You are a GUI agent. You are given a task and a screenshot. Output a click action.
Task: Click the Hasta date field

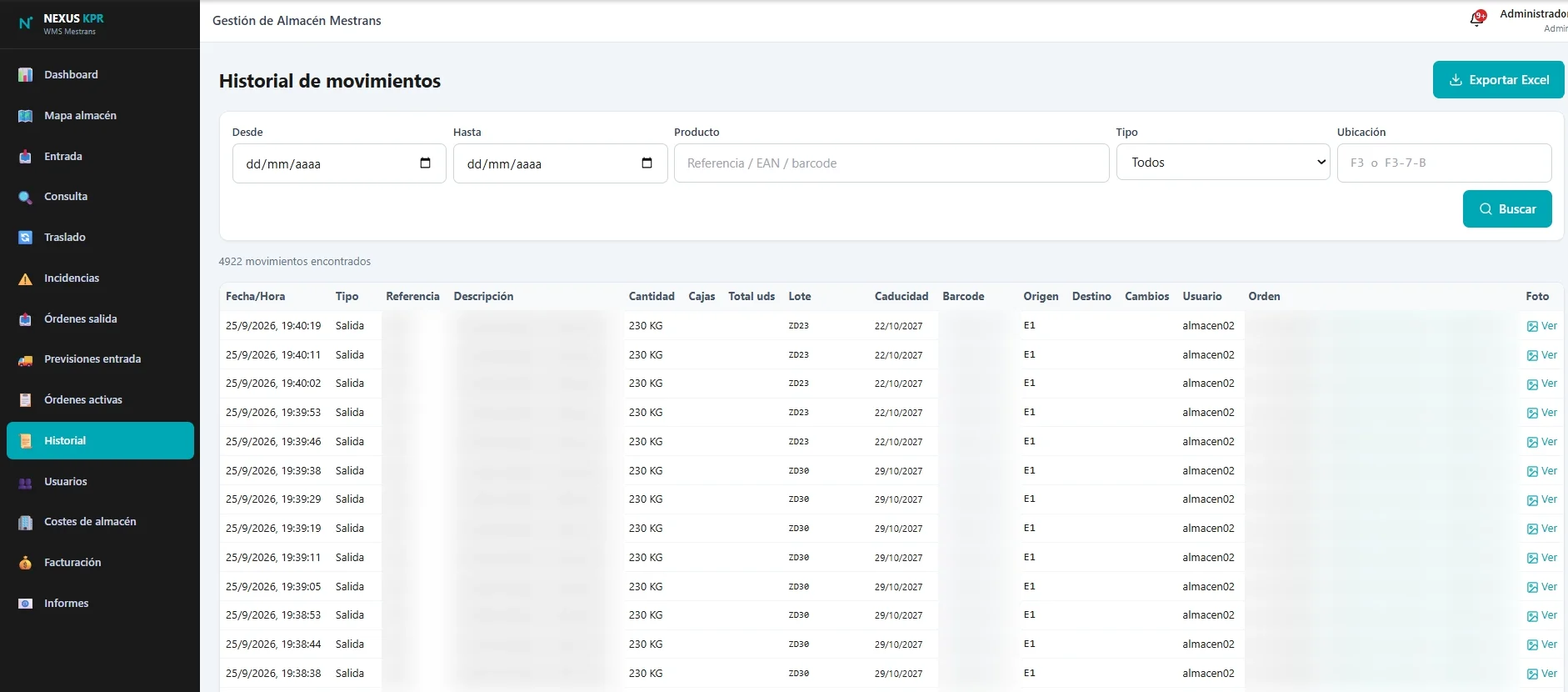click(560, 163)
